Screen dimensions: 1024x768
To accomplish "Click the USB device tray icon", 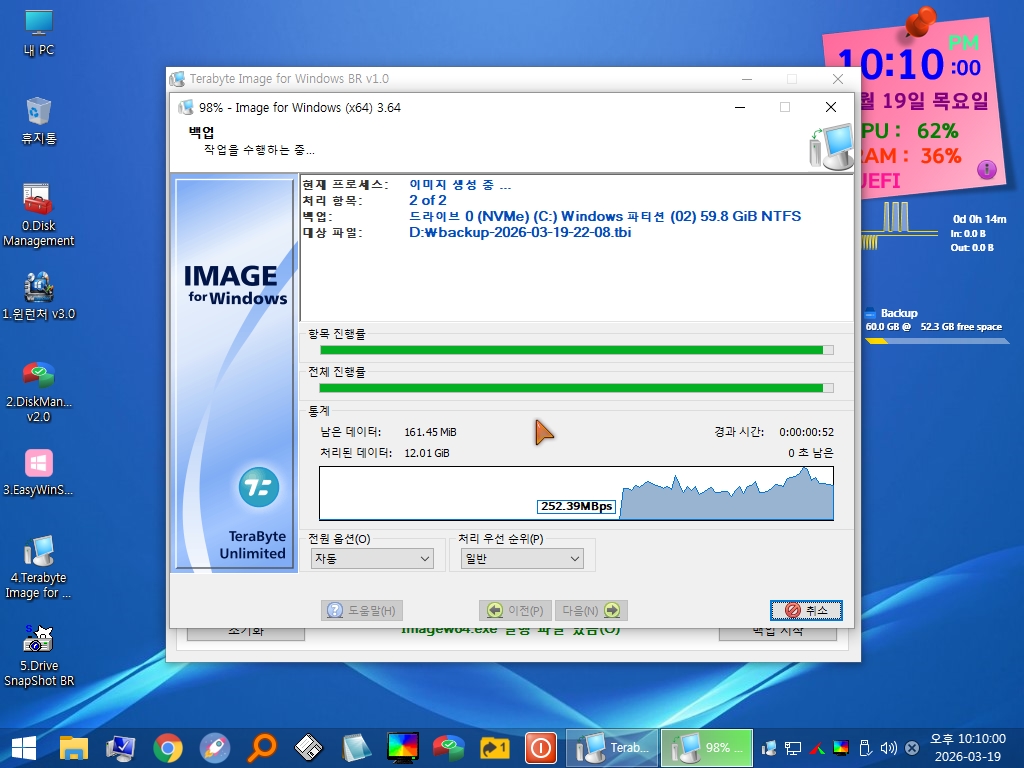I will pyautogui.click(x=865, y=748).
